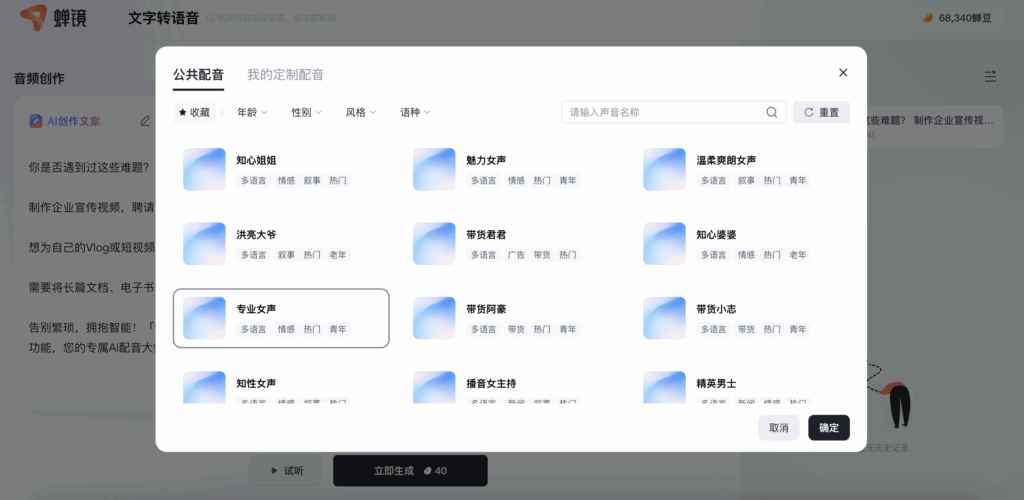This screenshot has width=1024, height=500.
Task: Click the 文字转语音 page title
Action: [163, 18]
